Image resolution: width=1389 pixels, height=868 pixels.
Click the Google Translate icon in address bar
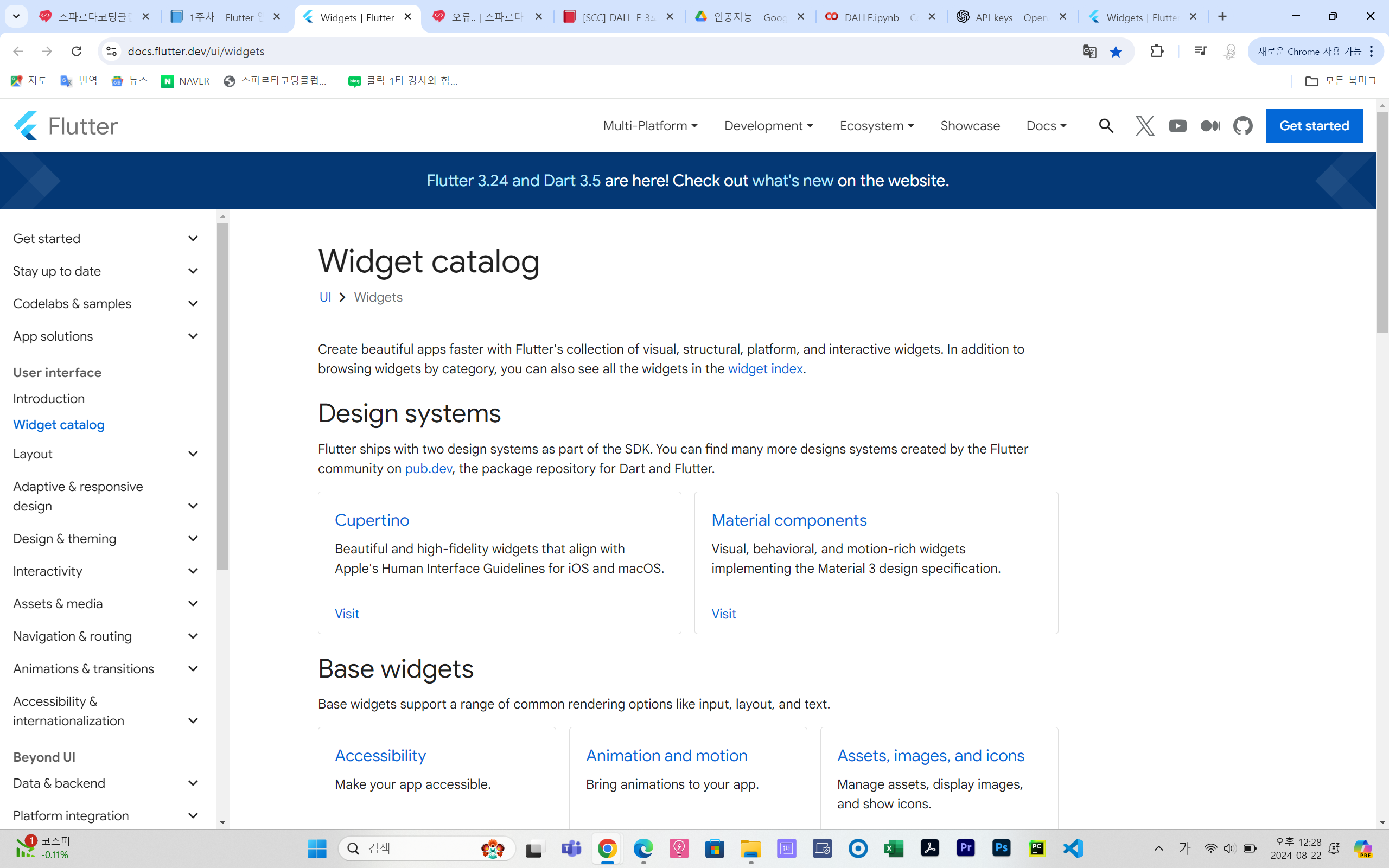pos(1089,51)
